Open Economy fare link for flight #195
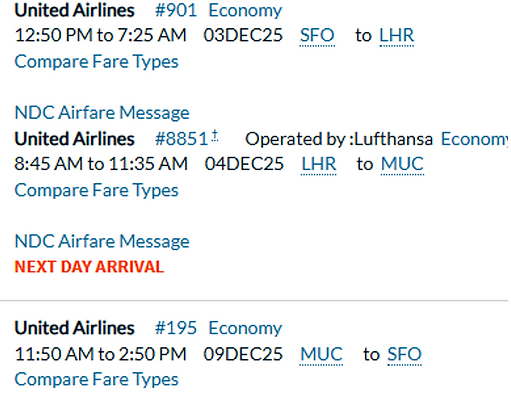This screenshot has height=396, width=511. [x=245, y=328]
